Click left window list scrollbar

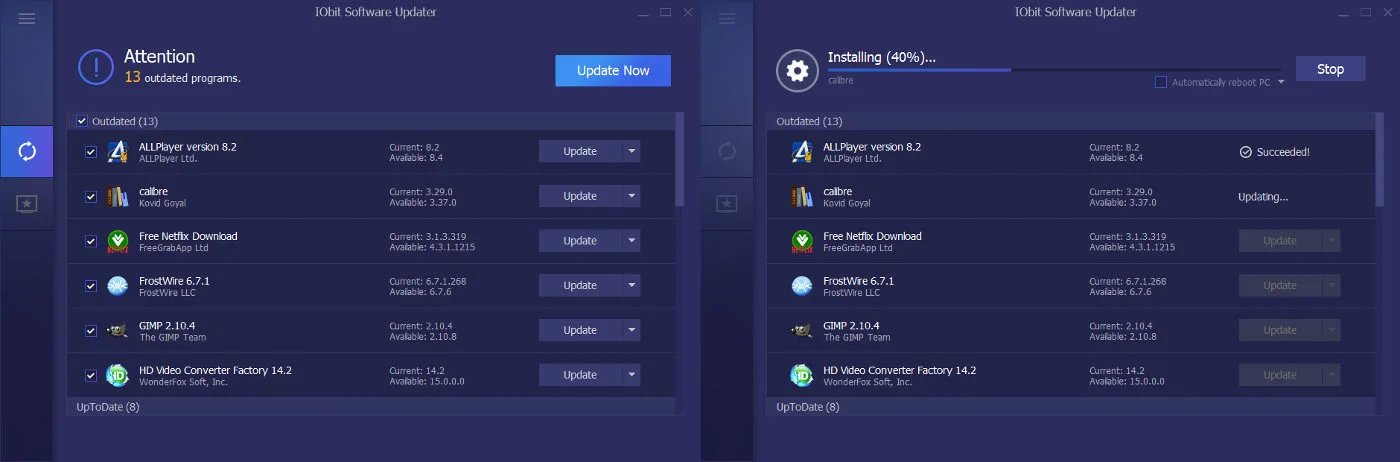coord(680,159)
